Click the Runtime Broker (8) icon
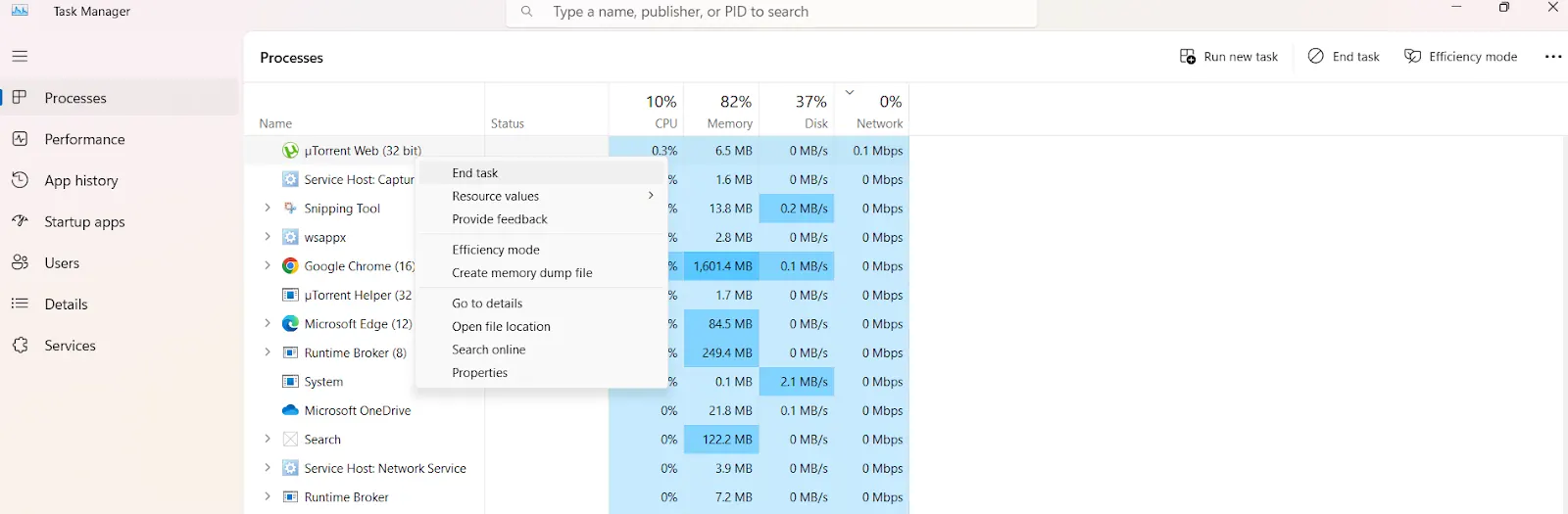The image size is (1568, 514). tap(290, 352)
